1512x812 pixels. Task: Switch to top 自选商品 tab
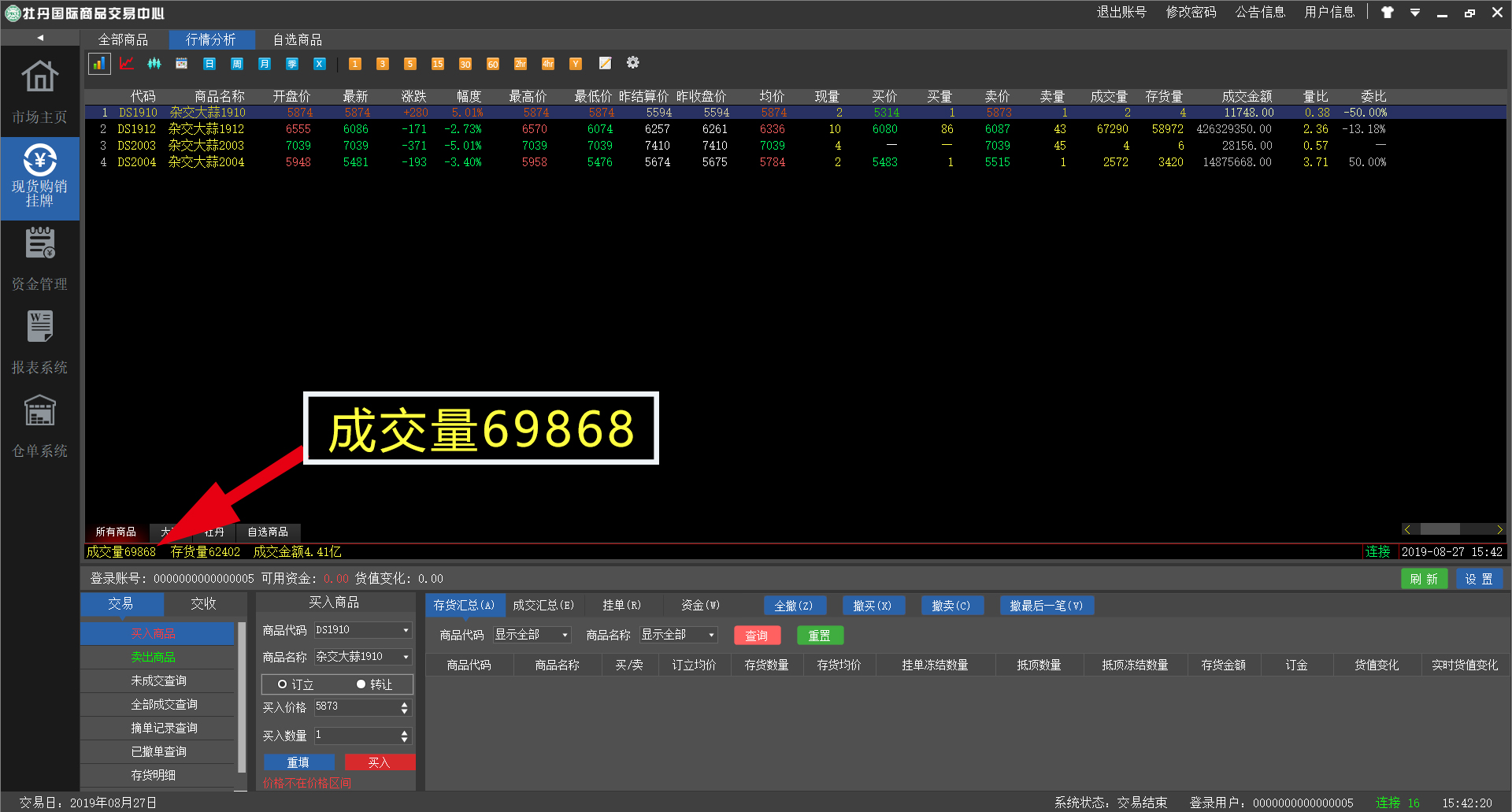coord(298,39)
